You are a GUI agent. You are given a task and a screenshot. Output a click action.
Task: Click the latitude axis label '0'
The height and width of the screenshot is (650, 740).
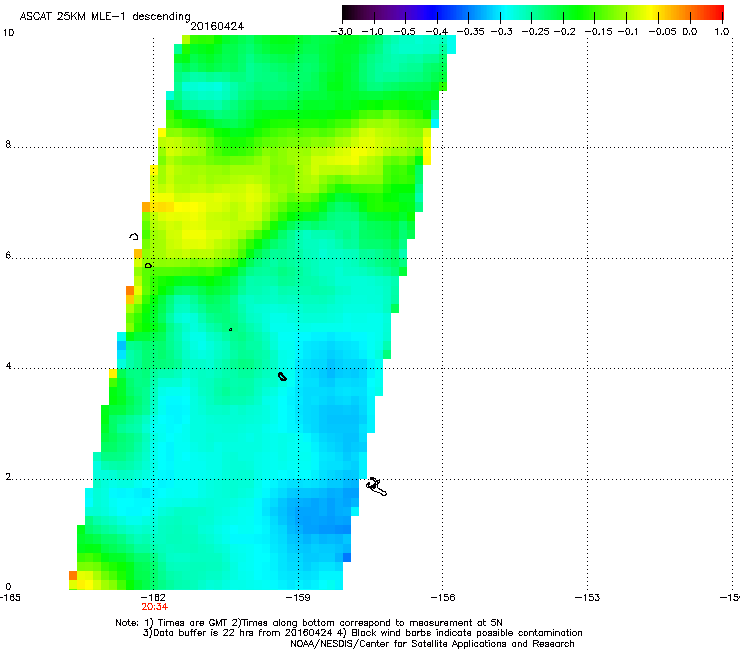click(8, 587)
